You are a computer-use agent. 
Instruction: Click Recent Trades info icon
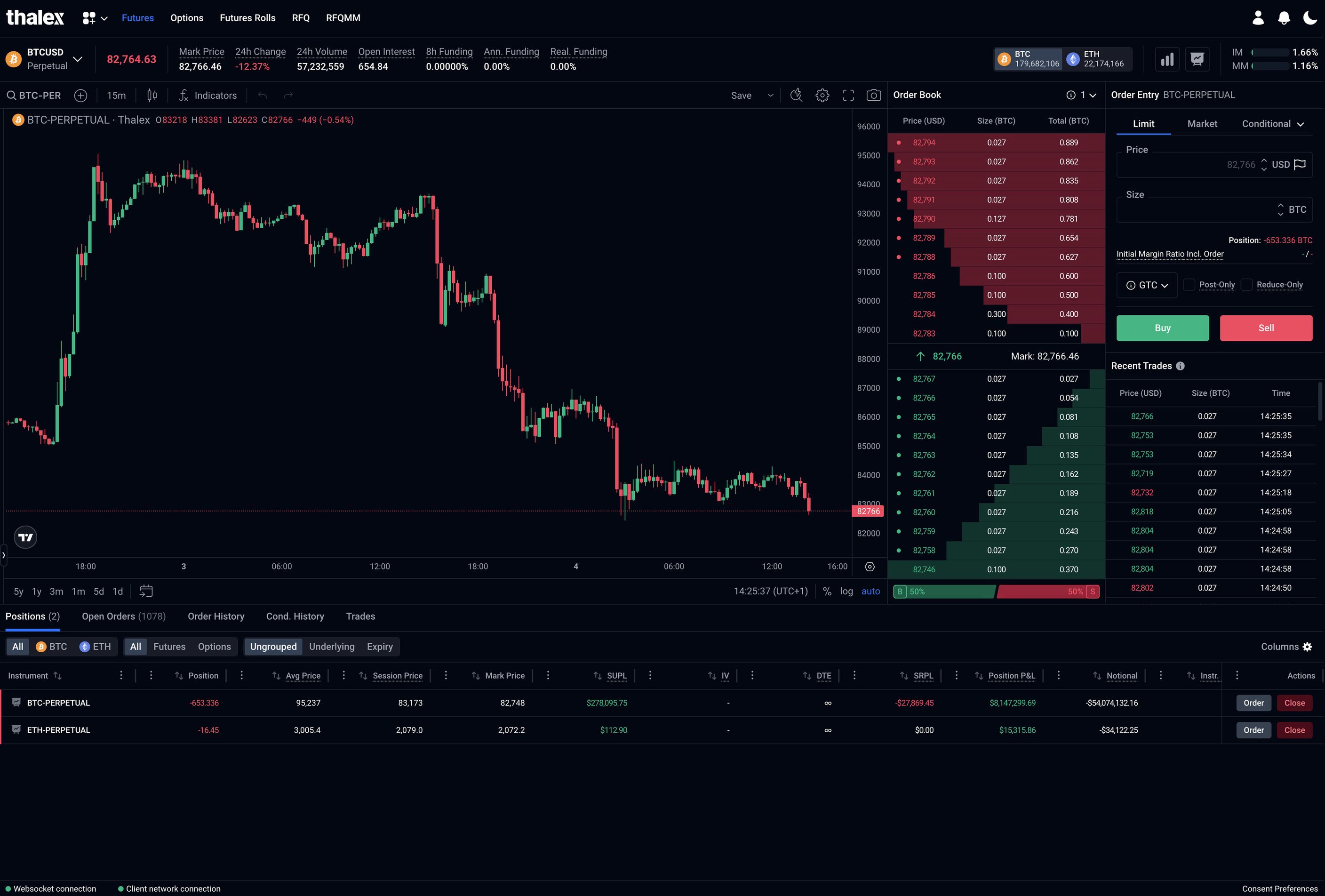(x=1180, y=366)
